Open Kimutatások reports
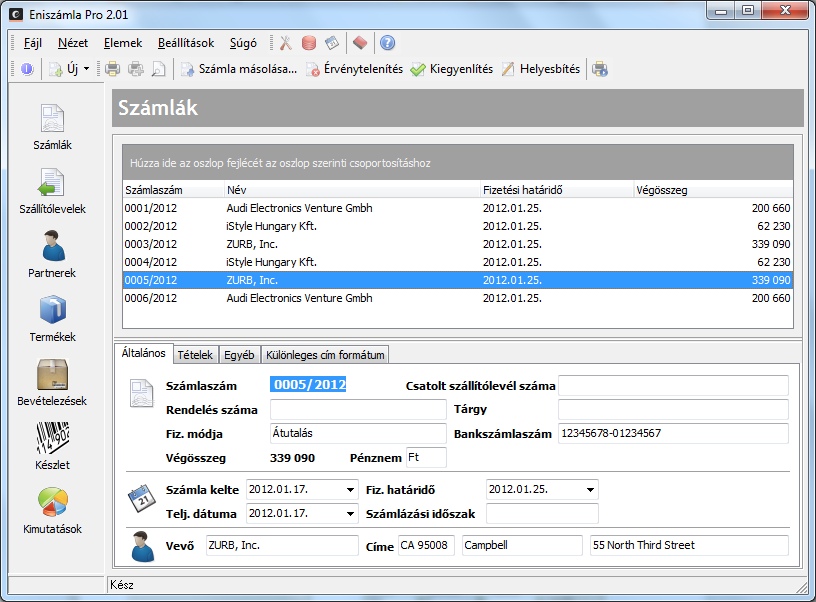816x602 pixels. tap(52, 510)
